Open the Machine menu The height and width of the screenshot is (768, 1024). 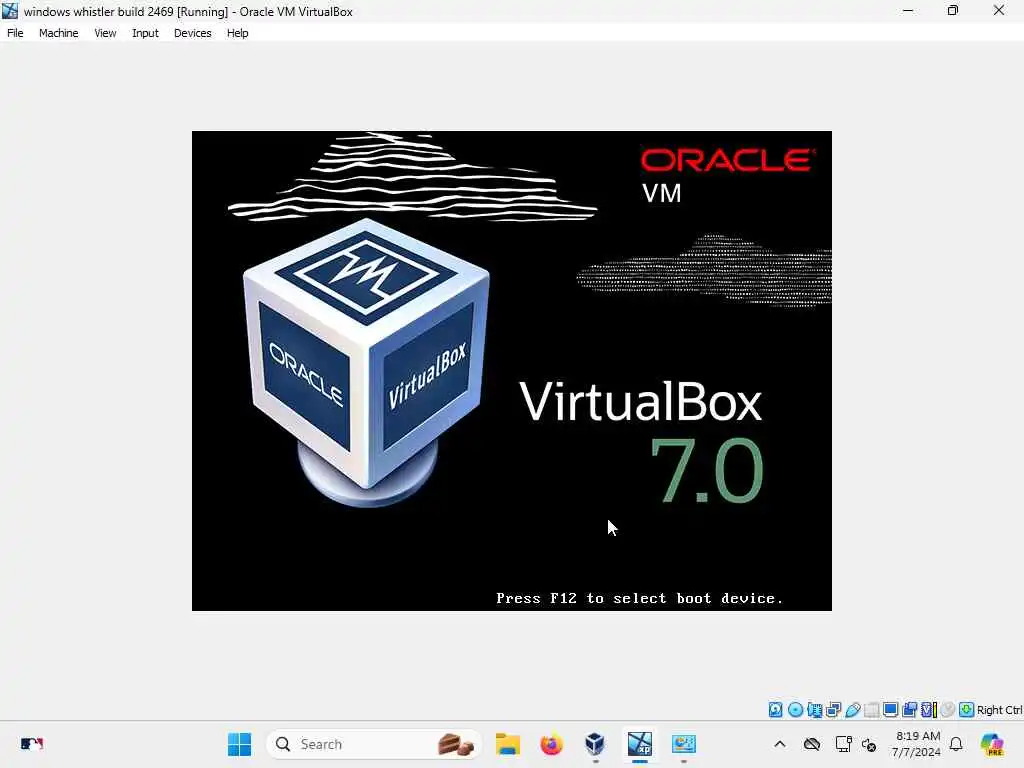coord(58,33)
